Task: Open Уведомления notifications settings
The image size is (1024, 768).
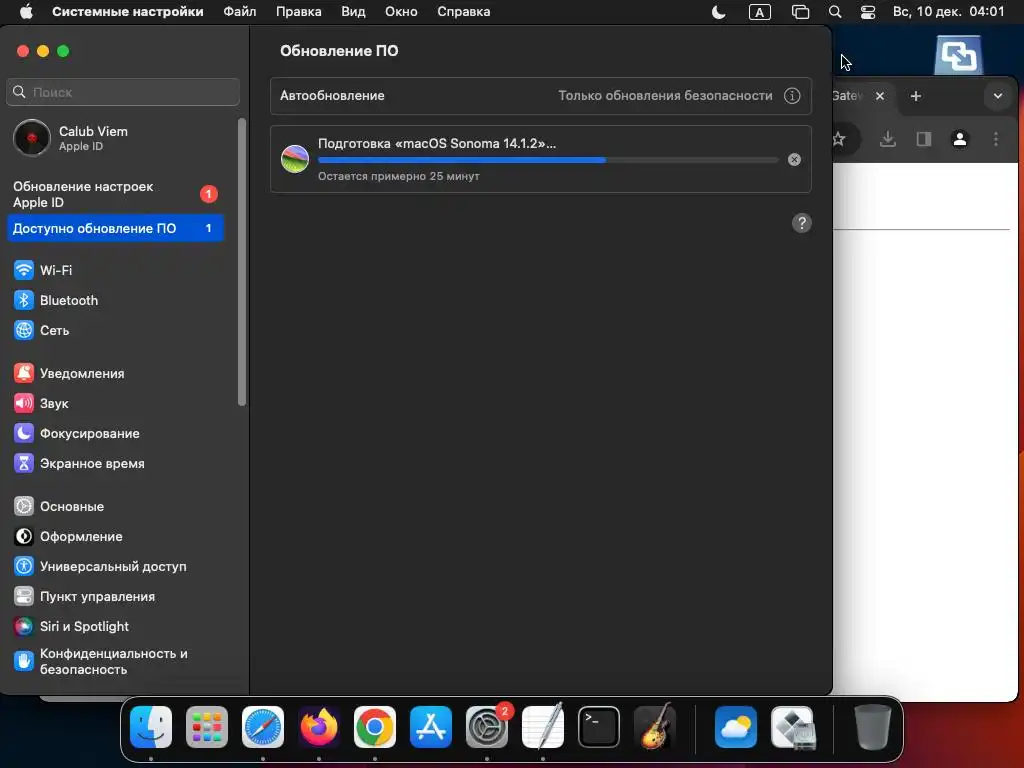Action: [118, 373]
